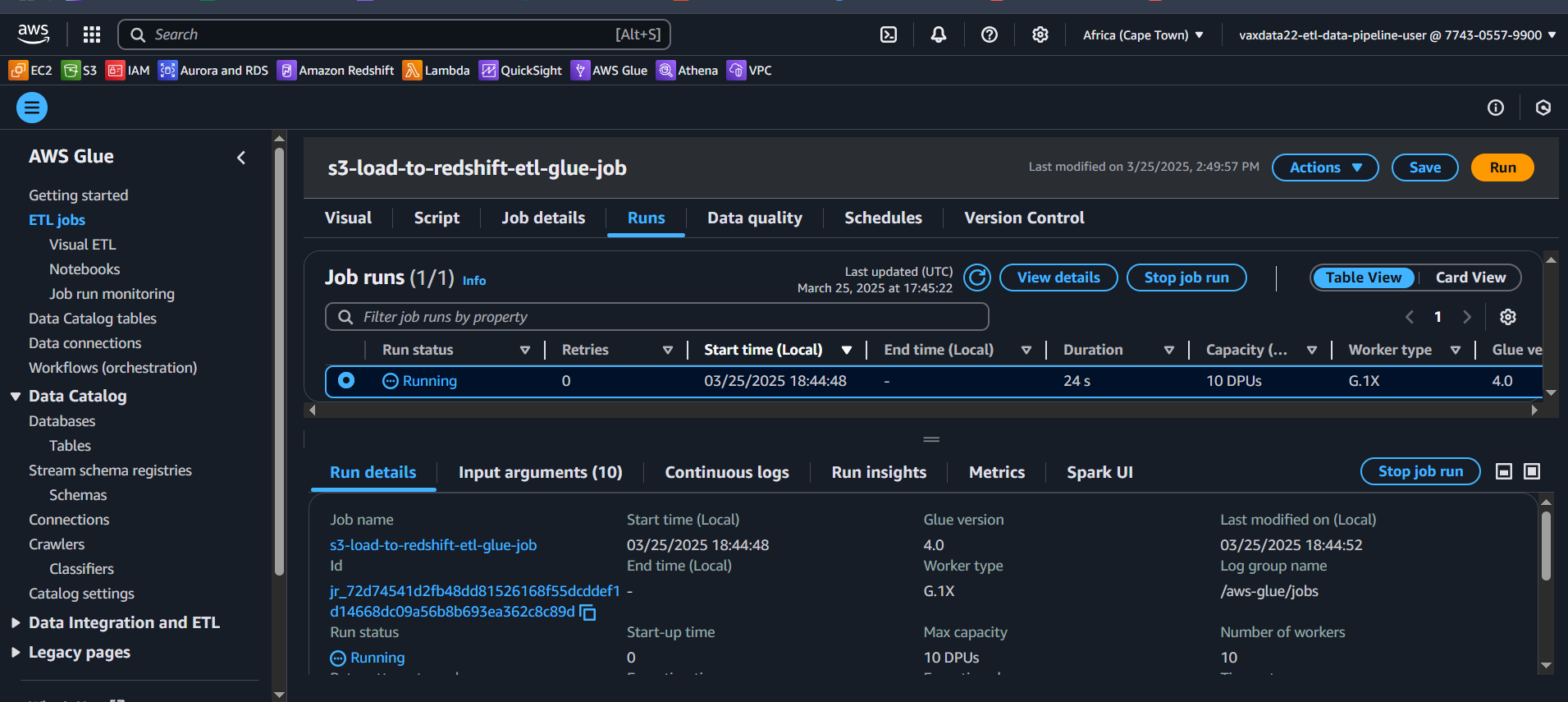Click the split panel drag handle
Screen dimensions: 1568x702
[x=931, y=439]
